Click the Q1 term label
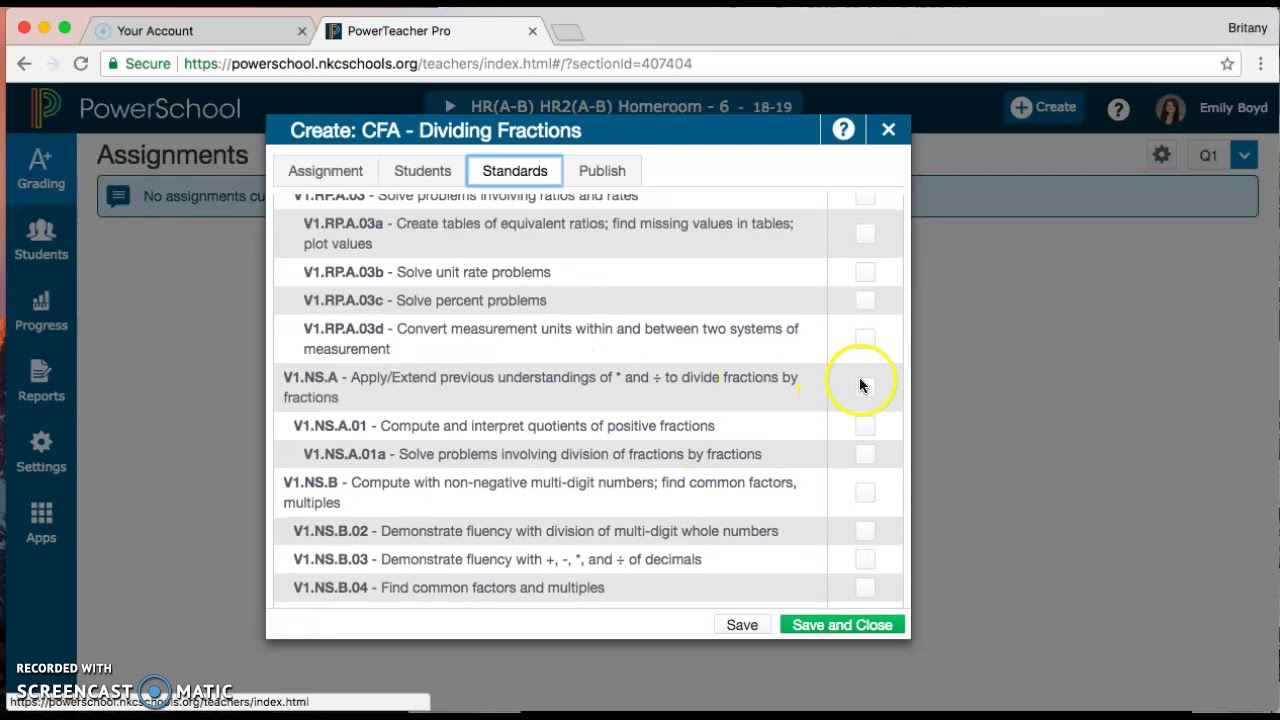 [1209, 155]
